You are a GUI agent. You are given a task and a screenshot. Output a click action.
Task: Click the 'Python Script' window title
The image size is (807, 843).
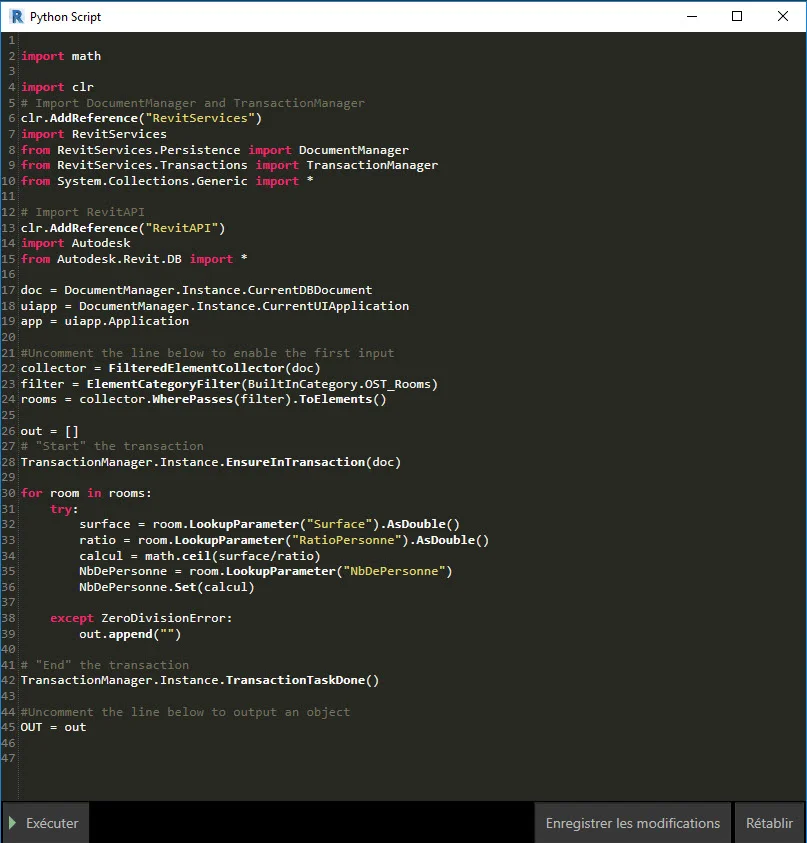point(66,17)
